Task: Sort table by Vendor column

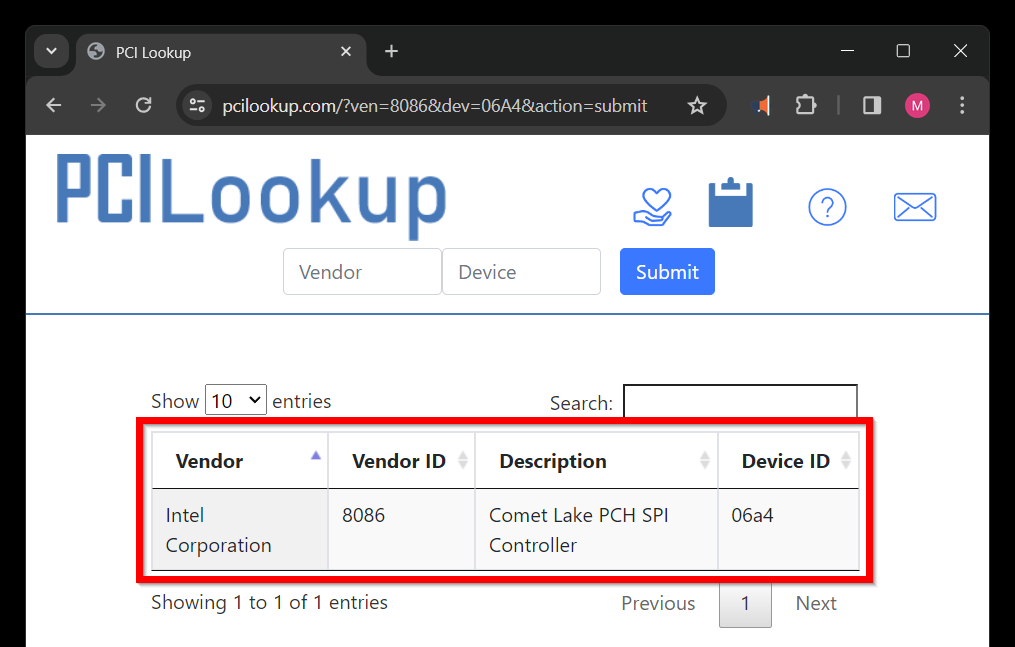Action: (x=240, y=461)
